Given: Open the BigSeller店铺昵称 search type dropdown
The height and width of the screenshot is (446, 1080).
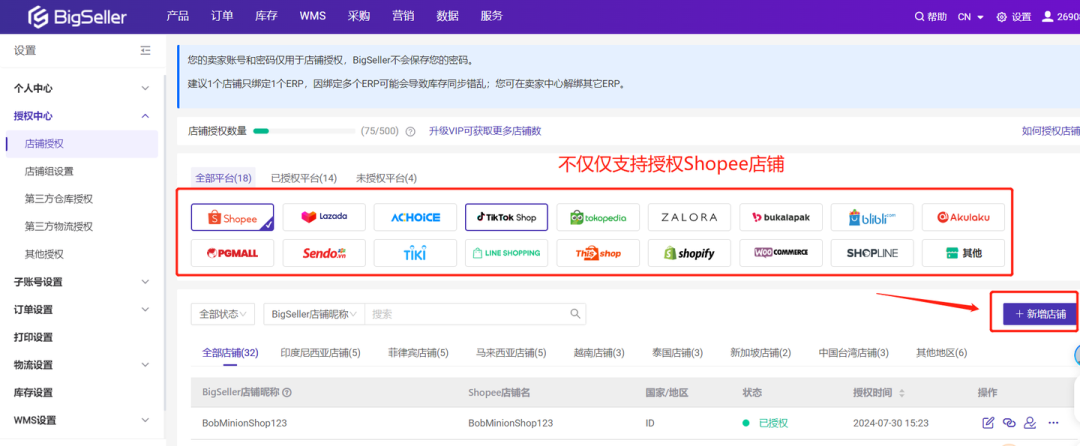Looking at the screenshot, I should point(314,314).
